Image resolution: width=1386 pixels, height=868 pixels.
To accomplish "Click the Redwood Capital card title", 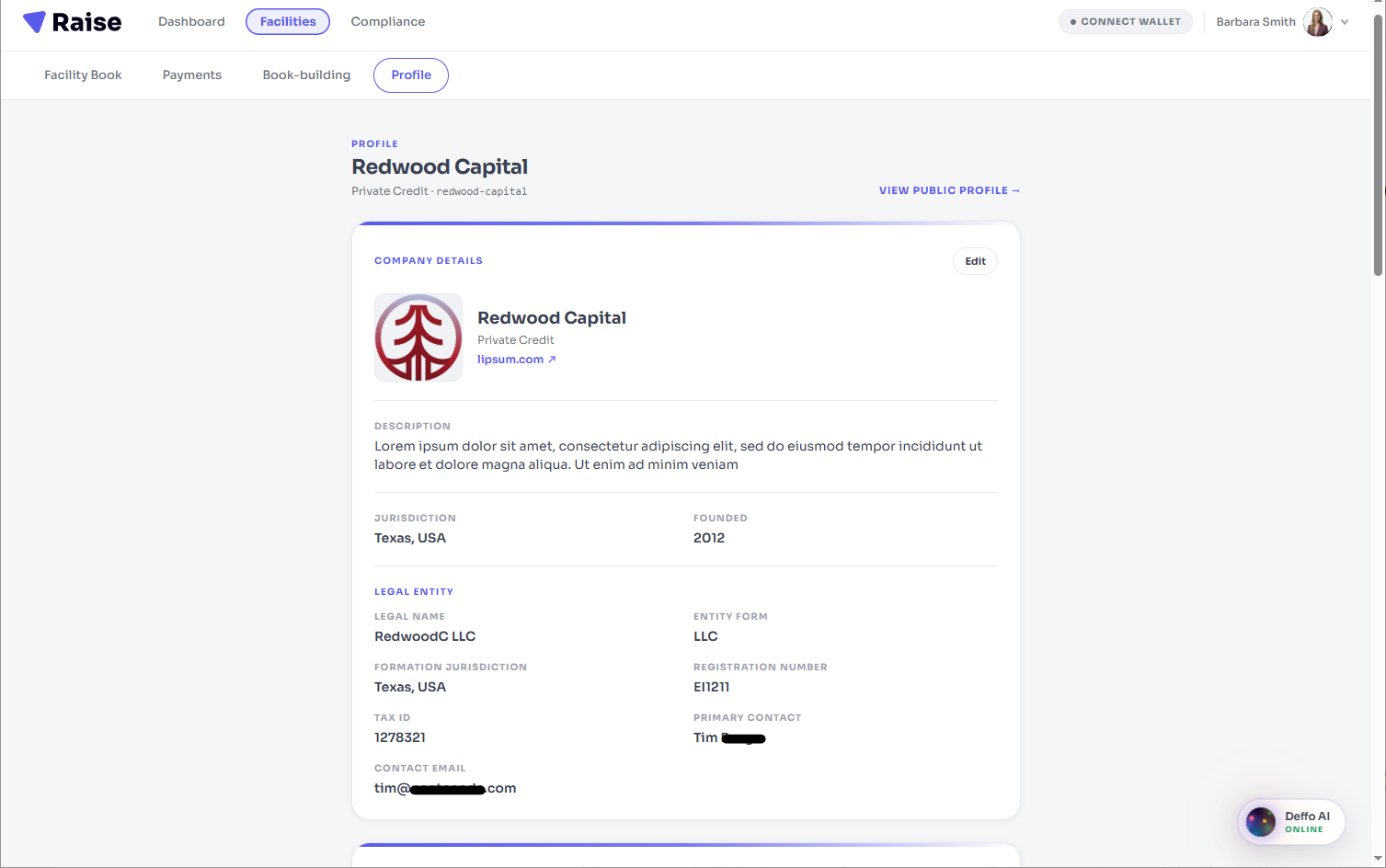I will (552, 318).
